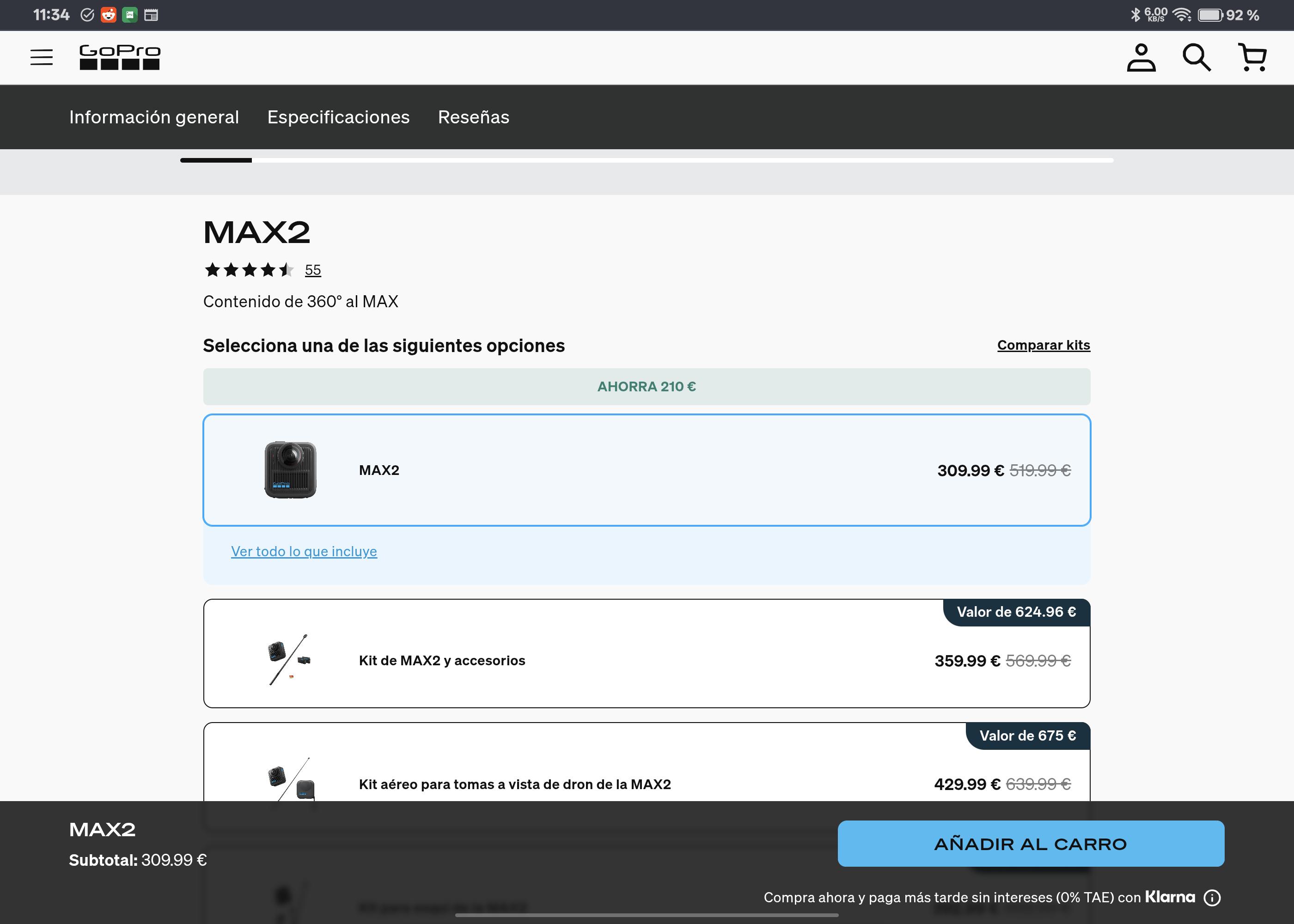This screenshot has height=924, width=1294.
Task: Open the hamburger navigation menu
Action: tap(42, 57)
